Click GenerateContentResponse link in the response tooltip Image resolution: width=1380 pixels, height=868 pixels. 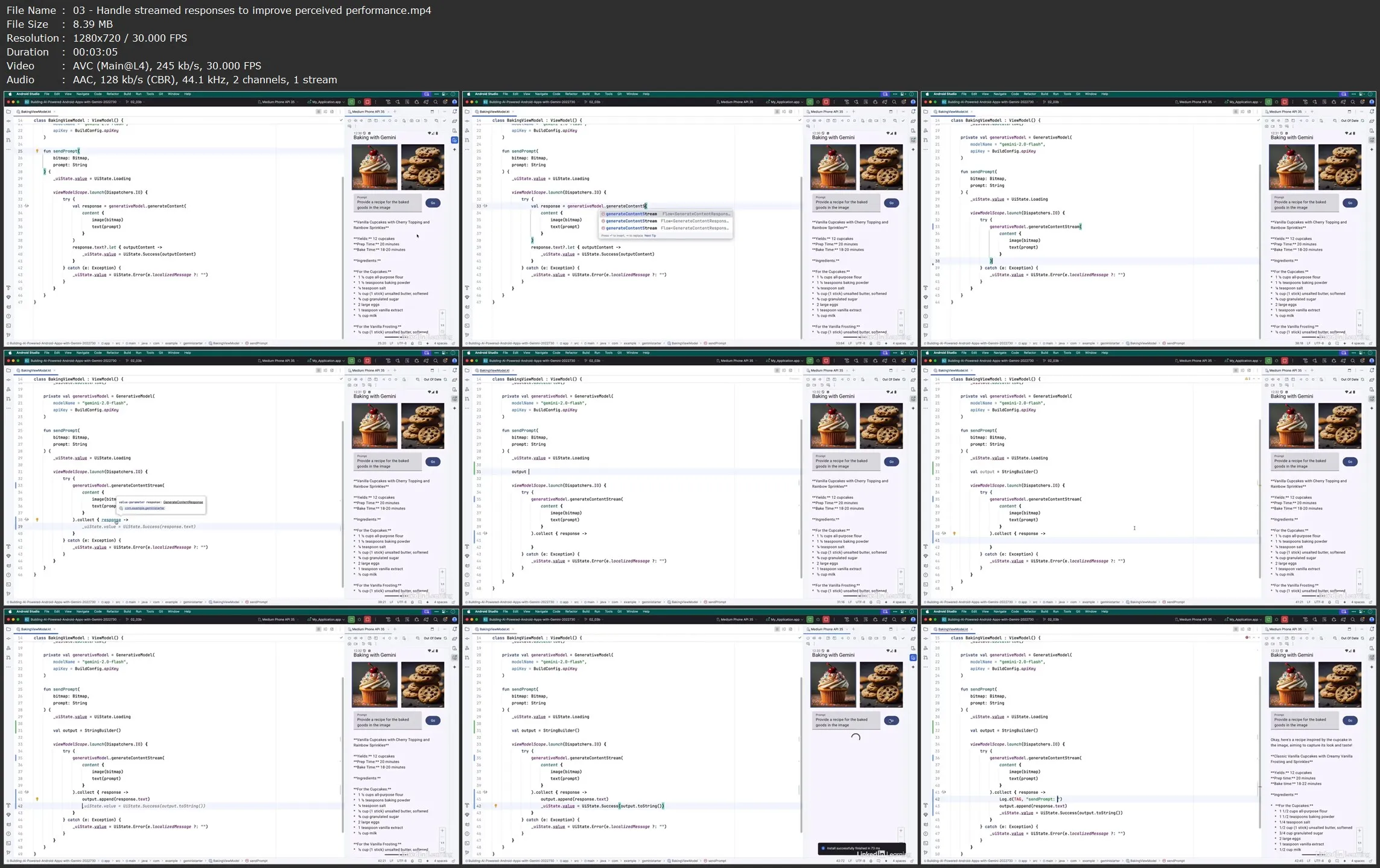coord(183,502)
